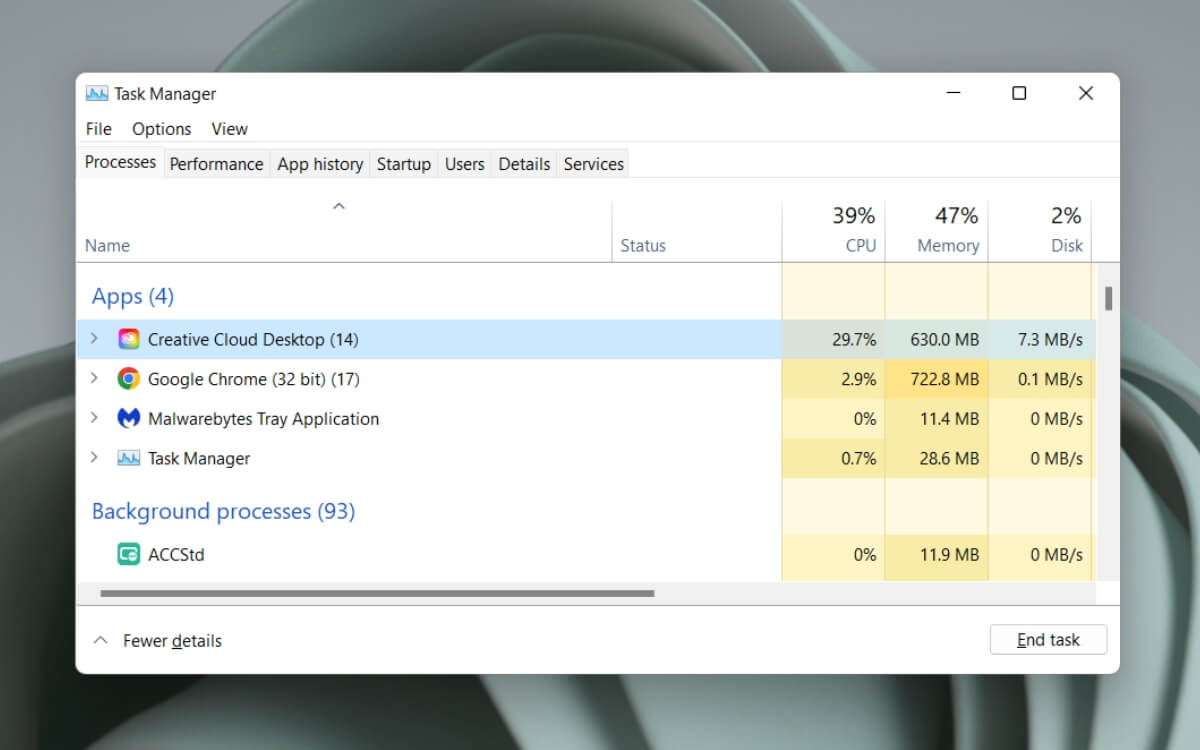Image resolution: width=1200 pixels, height=750 pixels.
Task: Click the Google Chrome icon in process list
Action: point(128,379)
